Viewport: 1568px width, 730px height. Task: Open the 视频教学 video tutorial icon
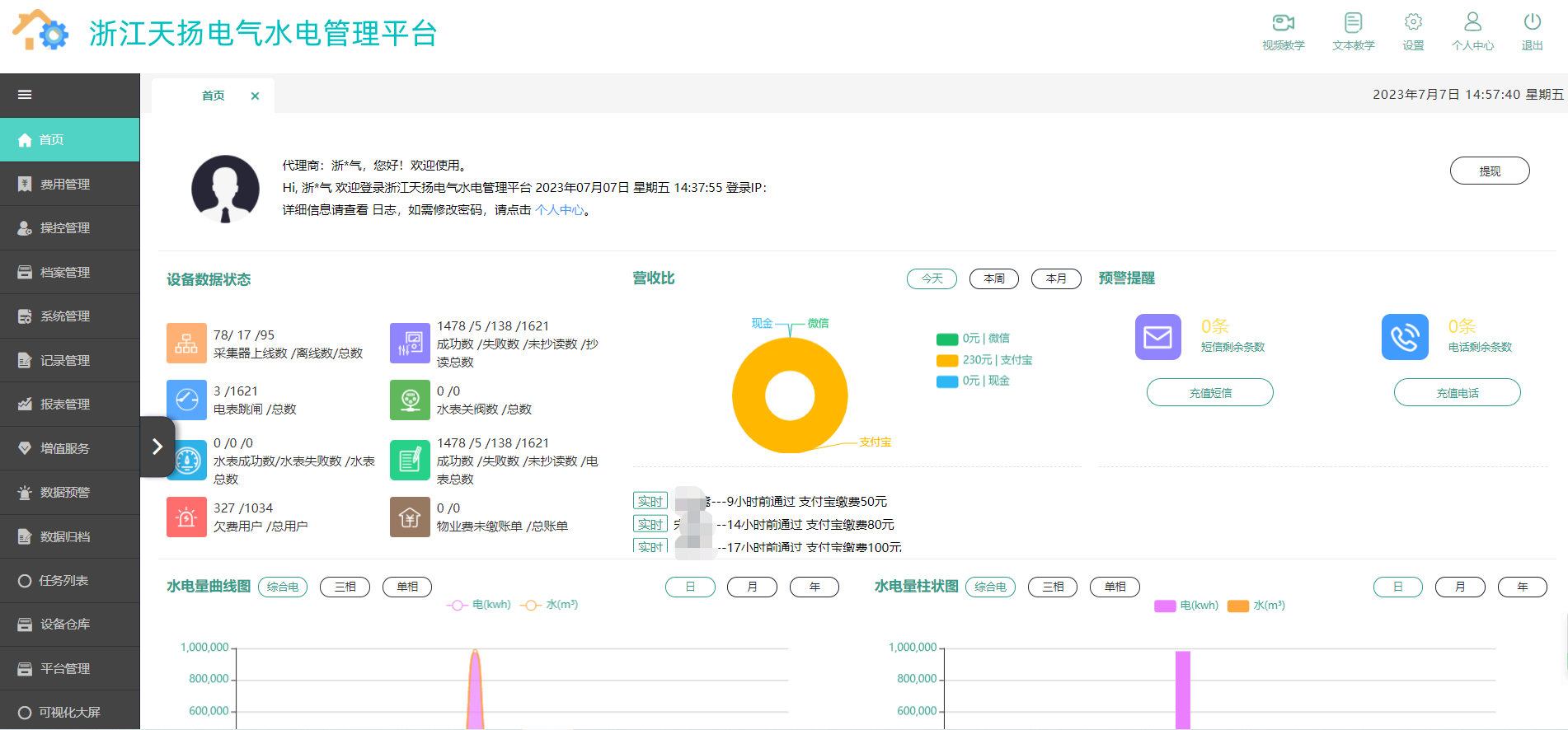pyautogui.click(x=1283, y=23)
